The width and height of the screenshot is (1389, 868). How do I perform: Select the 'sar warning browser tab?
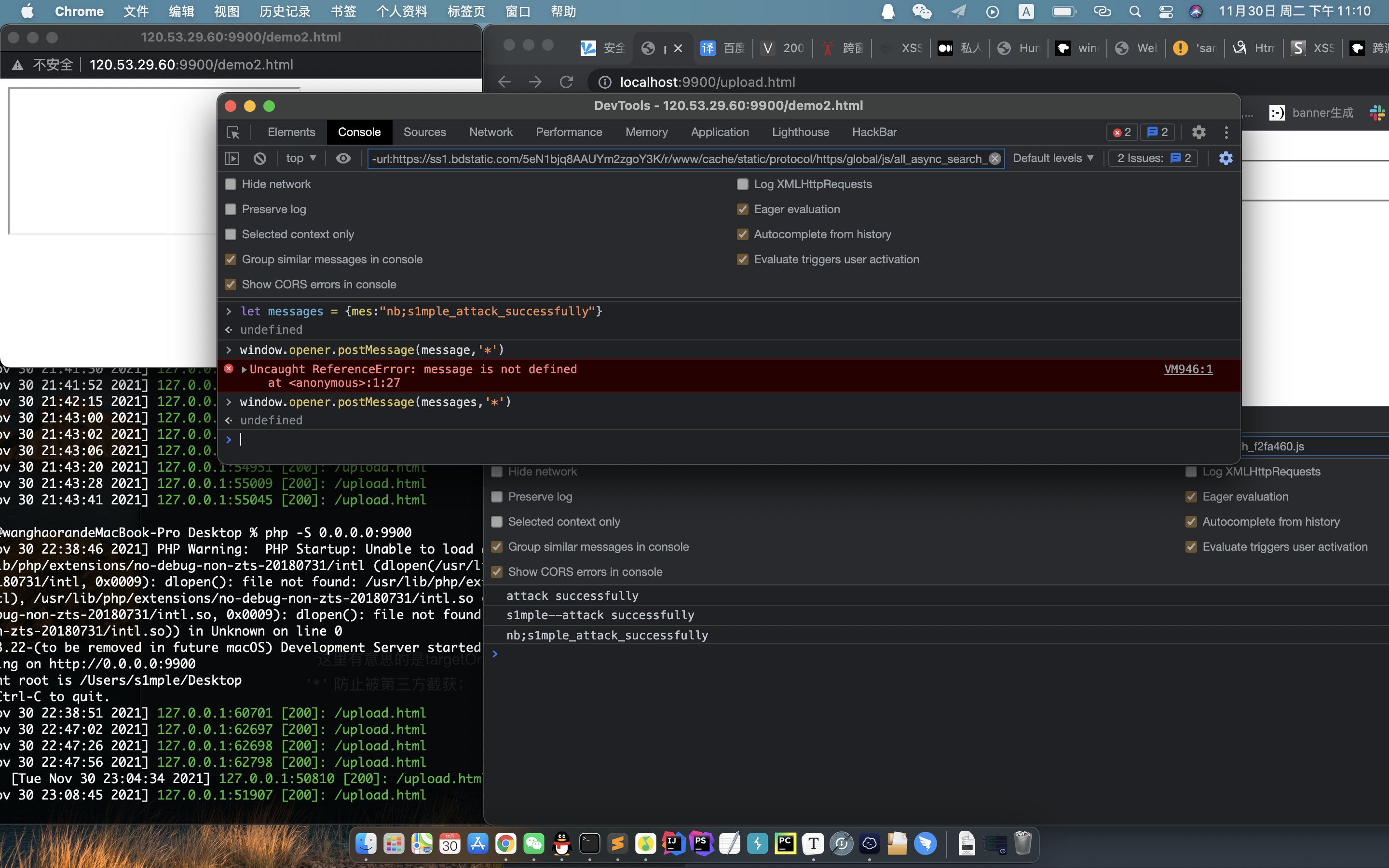tap(1196, 48)
